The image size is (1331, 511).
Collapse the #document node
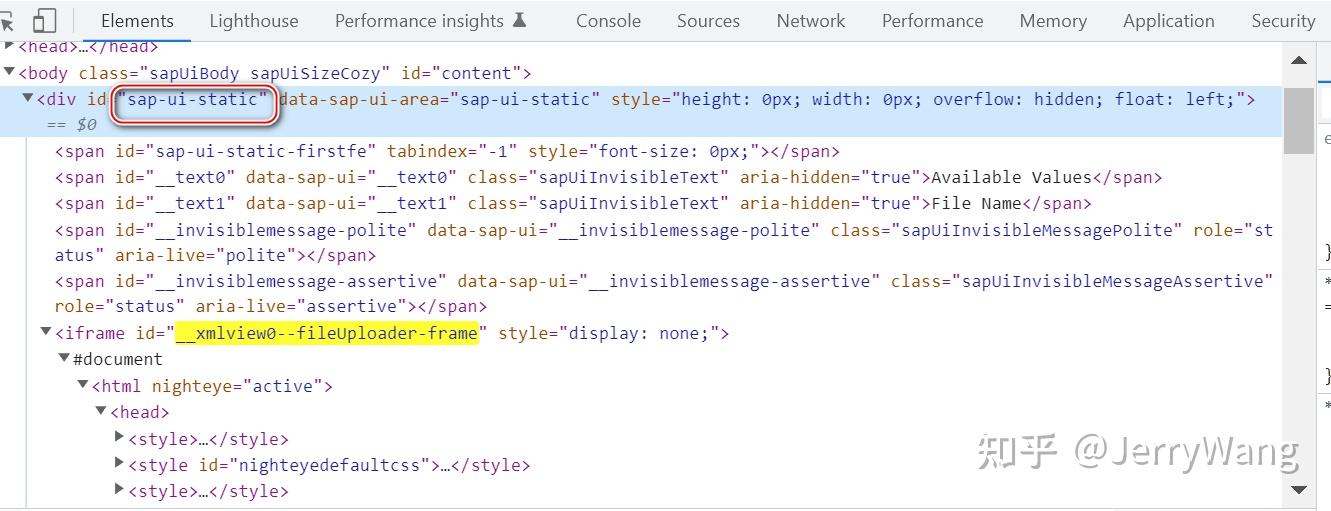tap(64, 358)
